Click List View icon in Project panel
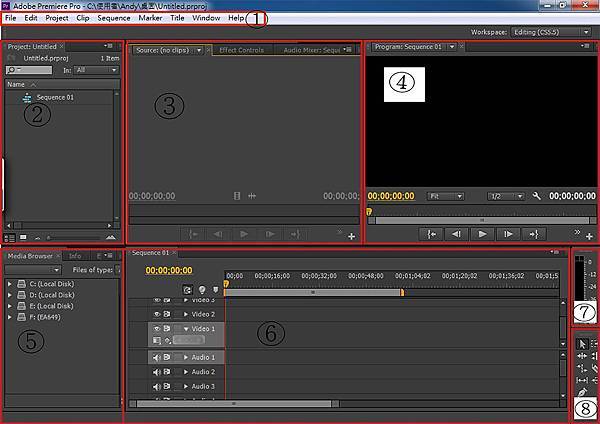 [x=10, y=238]
